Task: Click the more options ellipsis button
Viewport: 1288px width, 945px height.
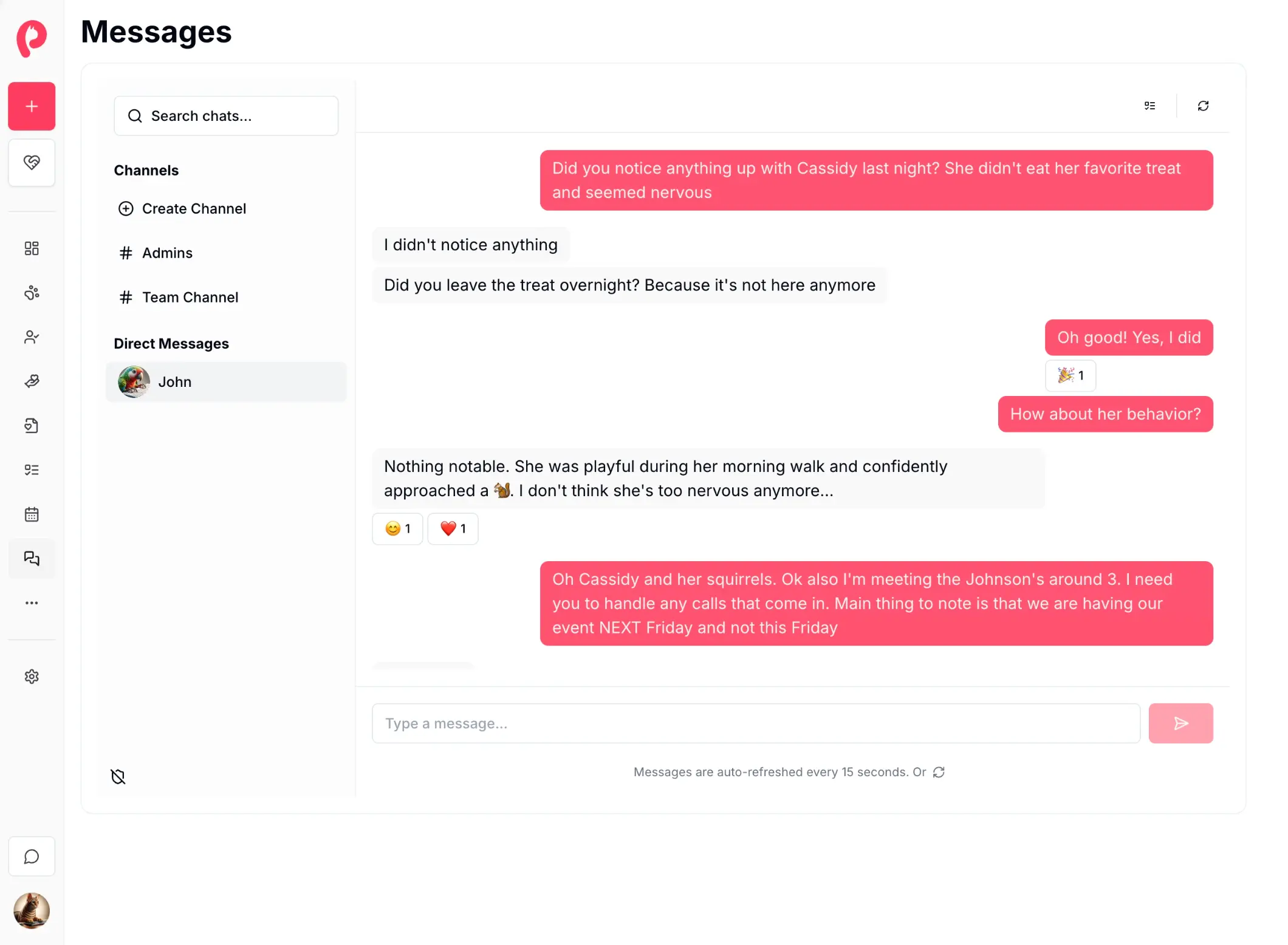Action: pos(31,602)
